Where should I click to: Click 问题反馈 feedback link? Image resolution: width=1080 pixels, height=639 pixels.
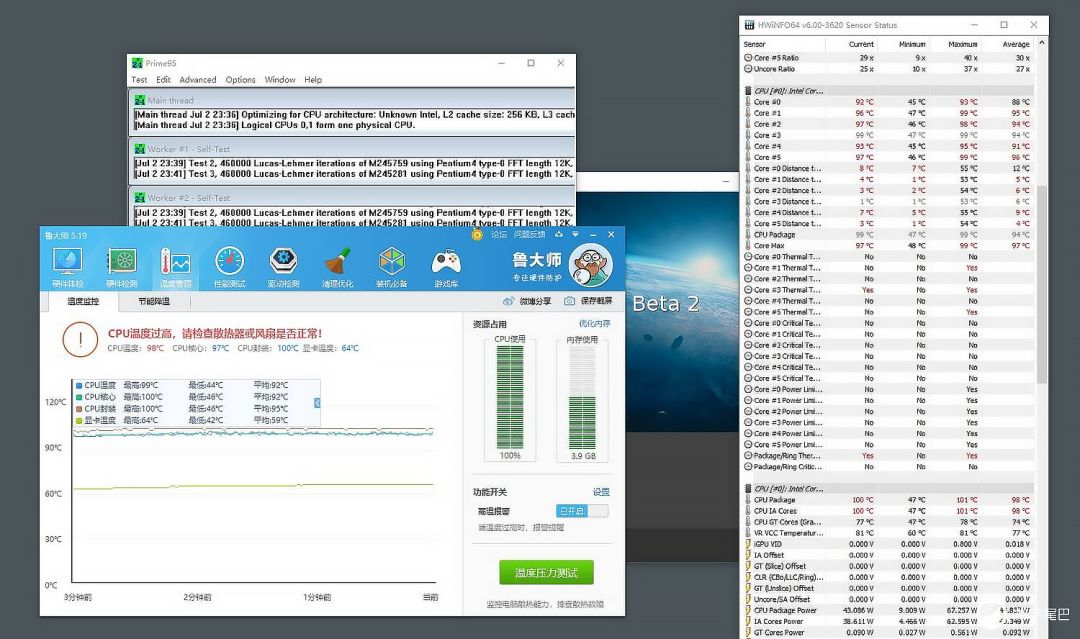click(529, 235)
